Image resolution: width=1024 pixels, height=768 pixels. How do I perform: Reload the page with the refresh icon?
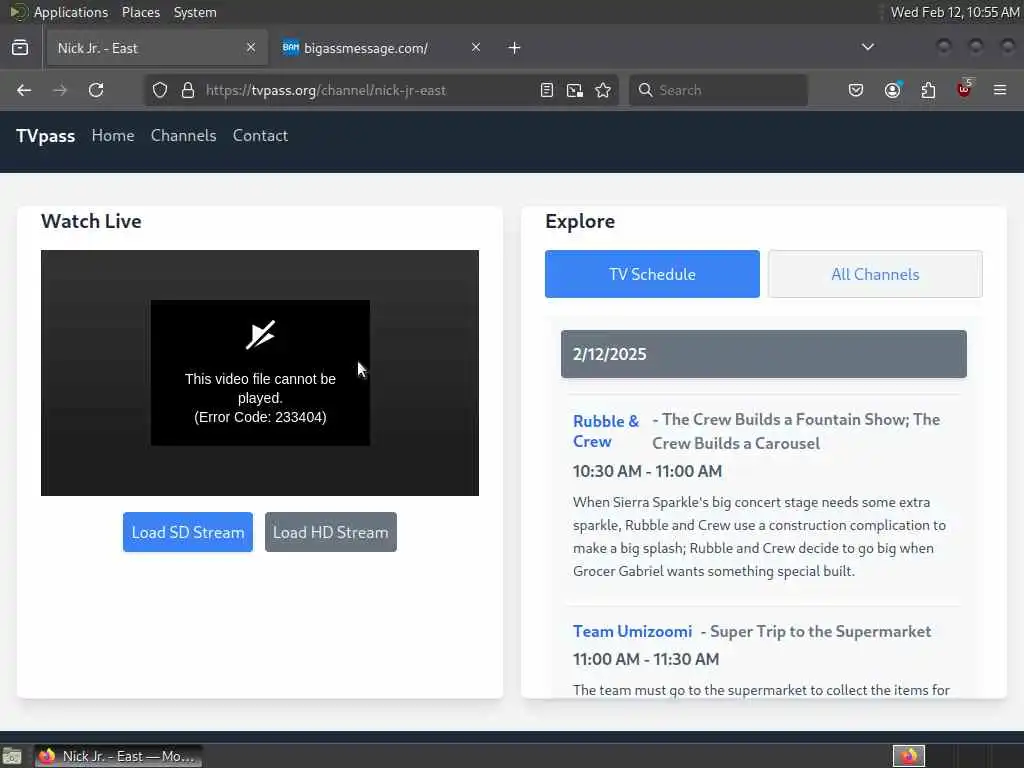(x=96, y=90)
